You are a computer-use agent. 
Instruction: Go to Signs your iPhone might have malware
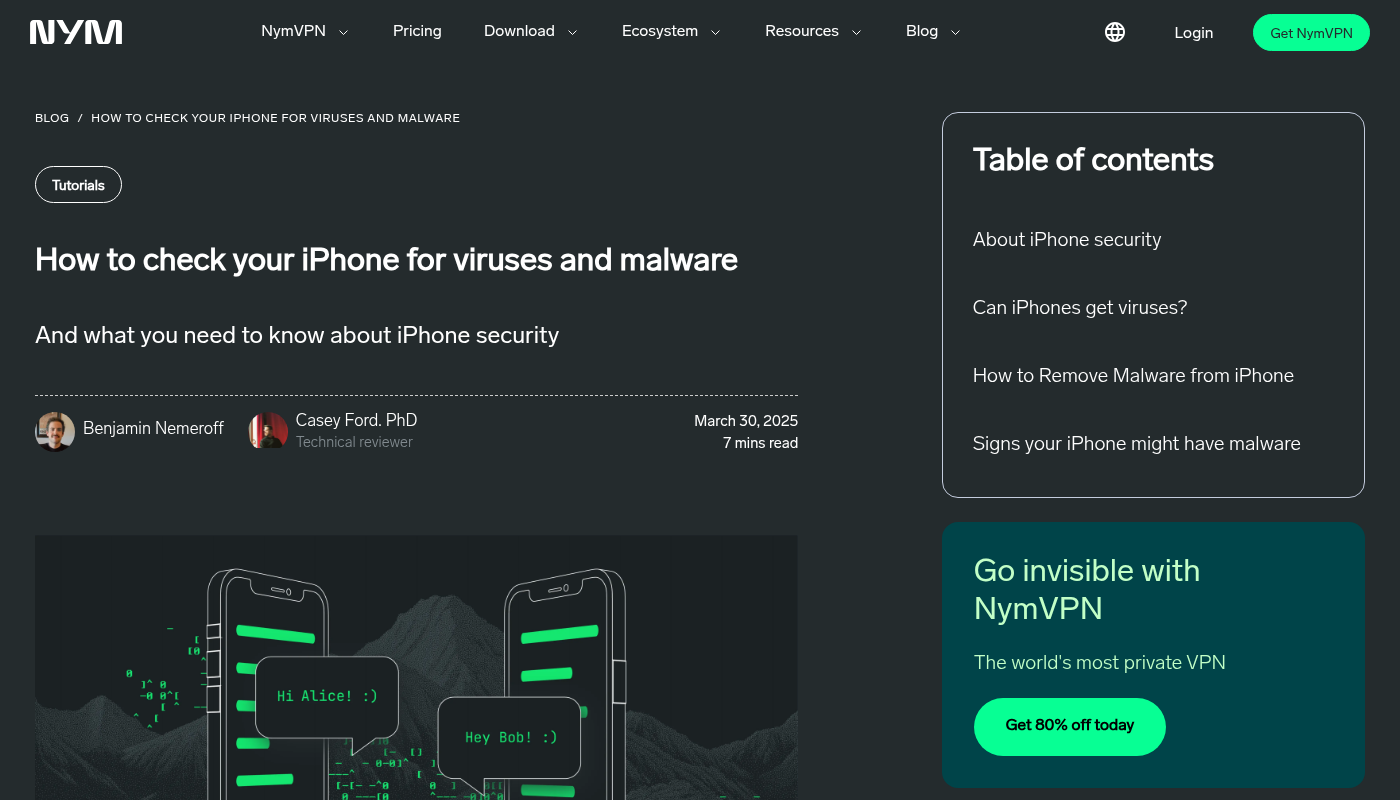pos(1136,443)
